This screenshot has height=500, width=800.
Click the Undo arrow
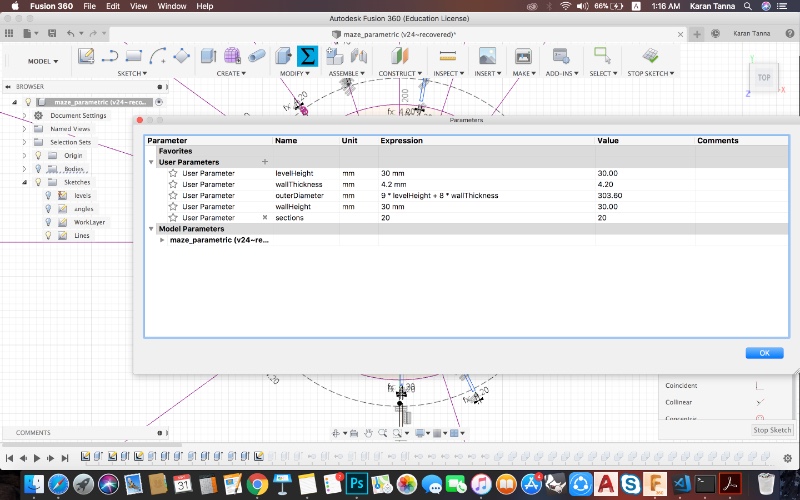(70, 33)
